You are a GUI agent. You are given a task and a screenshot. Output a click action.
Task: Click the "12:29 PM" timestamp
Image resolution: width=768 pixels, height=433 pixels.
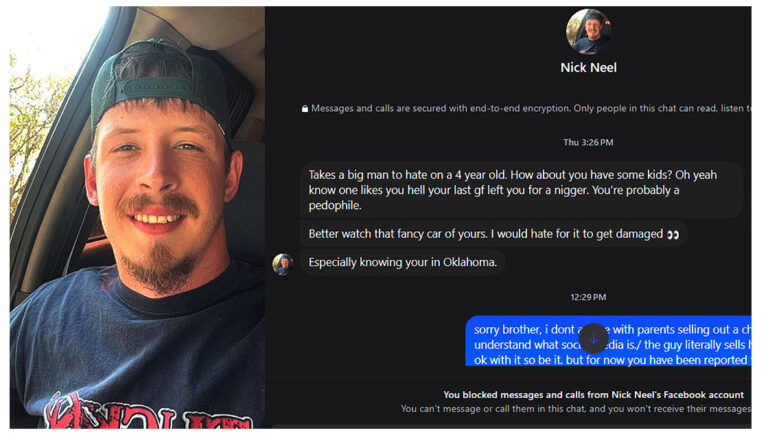click(588, 297)
